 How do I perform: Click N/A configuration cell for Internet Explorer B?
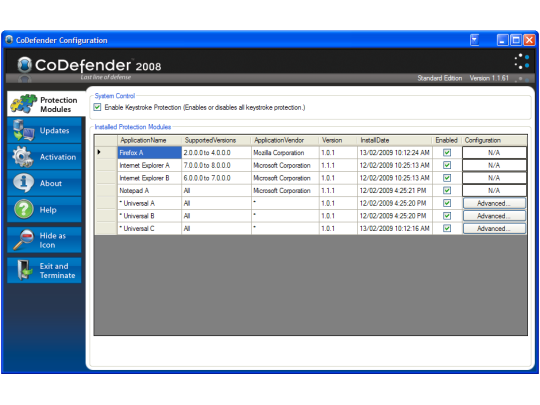pos(494,178)
